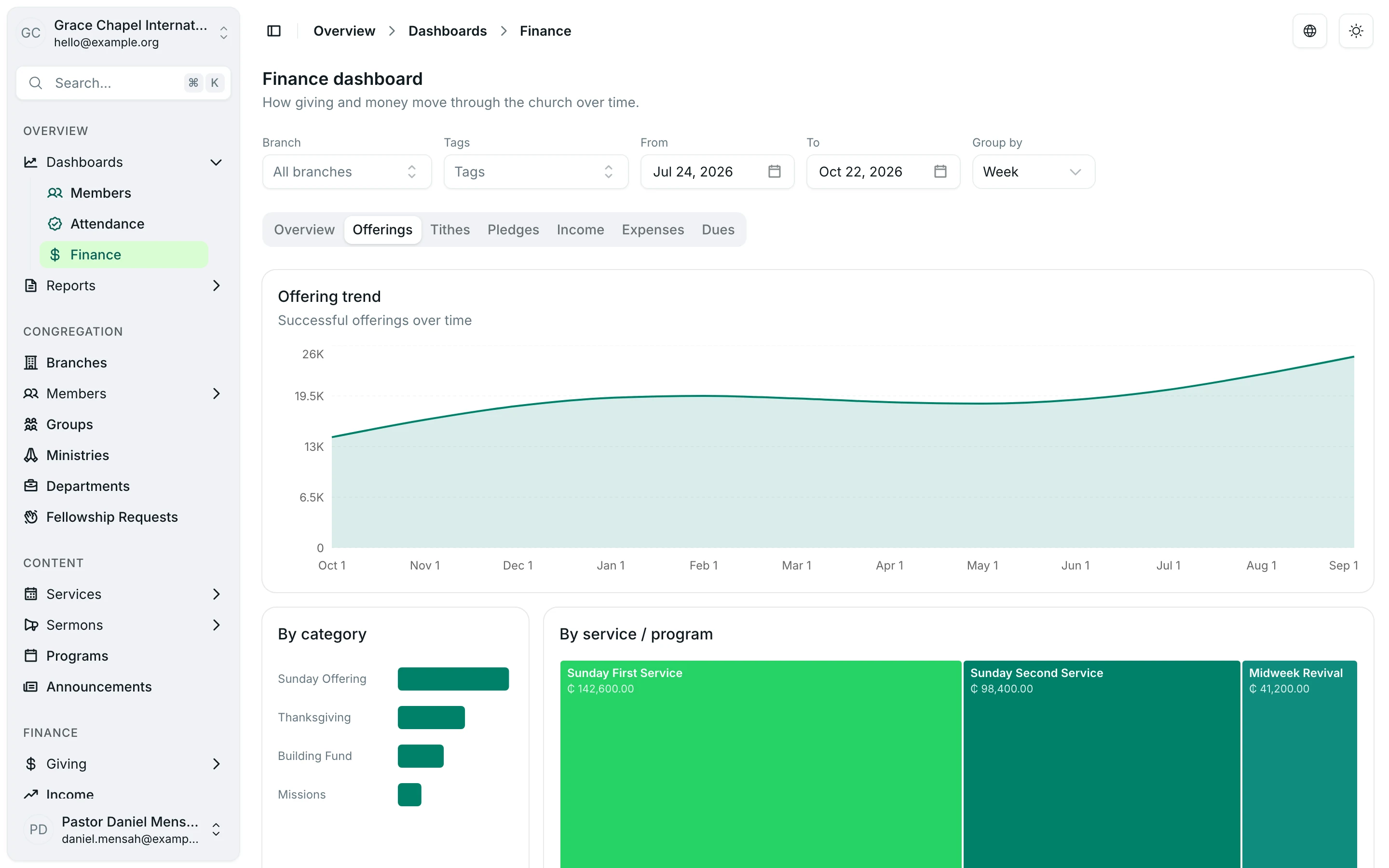Toggle the sidebar panel icon
Screen dimensions: 1389x868
(x=274, y=31)
